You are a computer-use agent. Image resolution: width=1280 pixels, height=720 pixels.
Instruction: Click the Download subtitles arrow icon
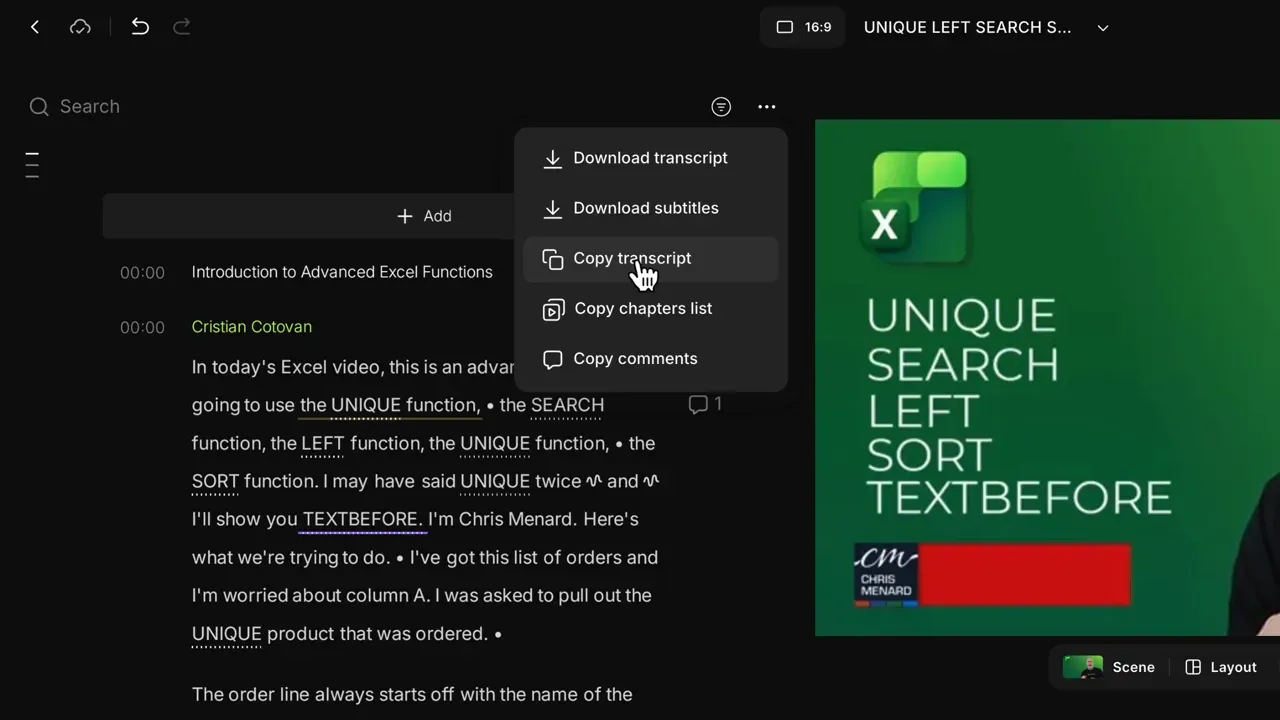(552, 208)
